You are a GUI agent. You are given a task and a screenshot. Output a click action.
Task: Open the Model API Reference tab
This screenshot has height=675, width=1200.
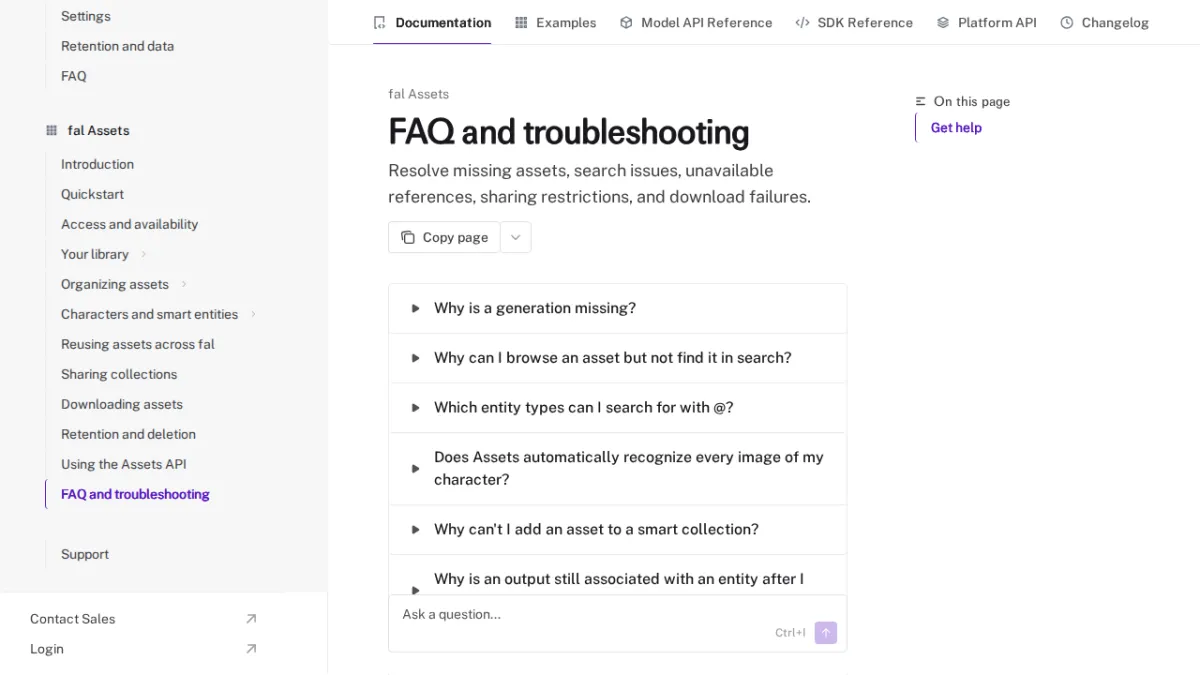point(696,22)
